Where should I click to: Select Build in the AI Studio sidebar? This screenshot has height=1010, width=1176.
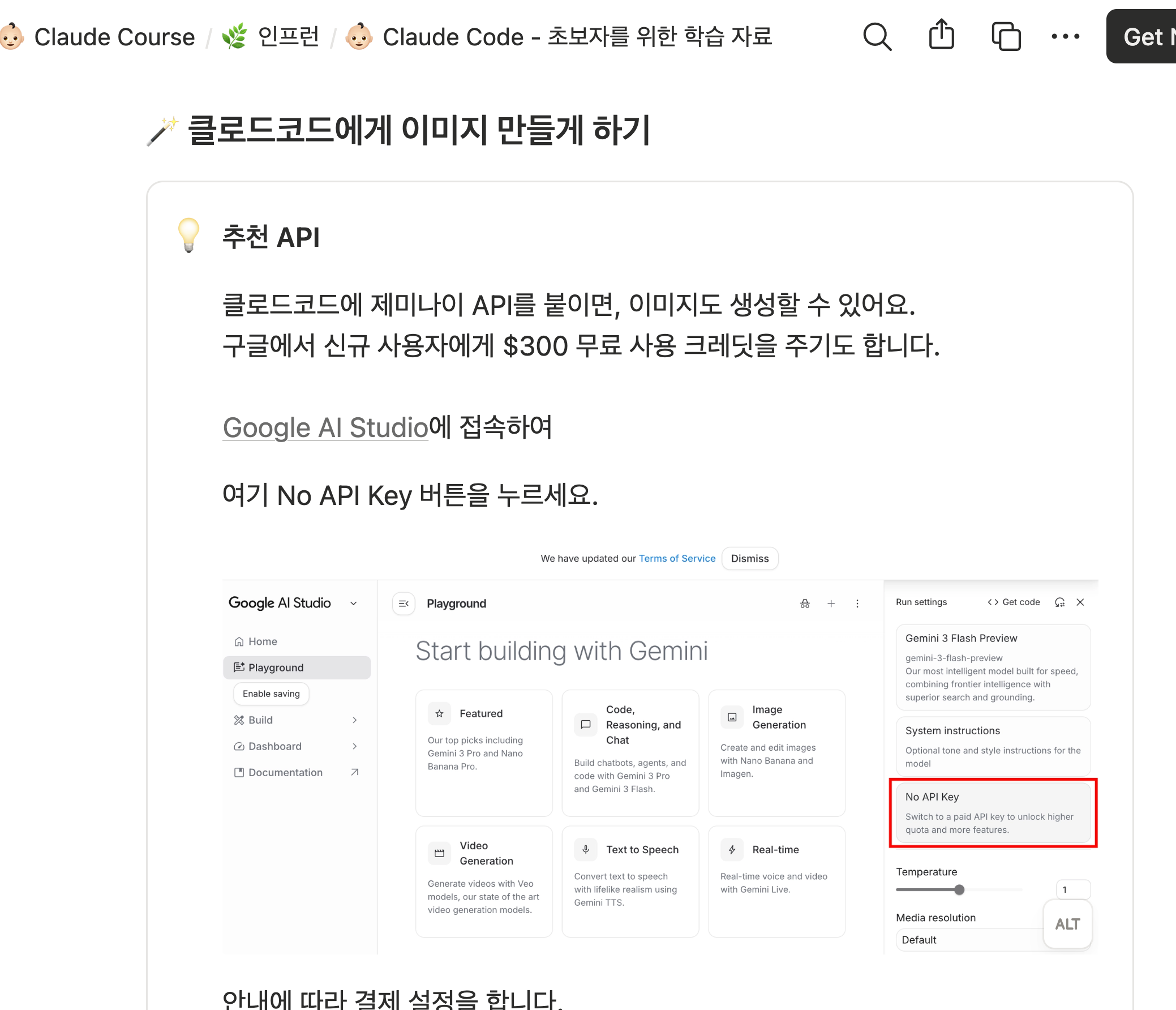(x=297, y=720)
